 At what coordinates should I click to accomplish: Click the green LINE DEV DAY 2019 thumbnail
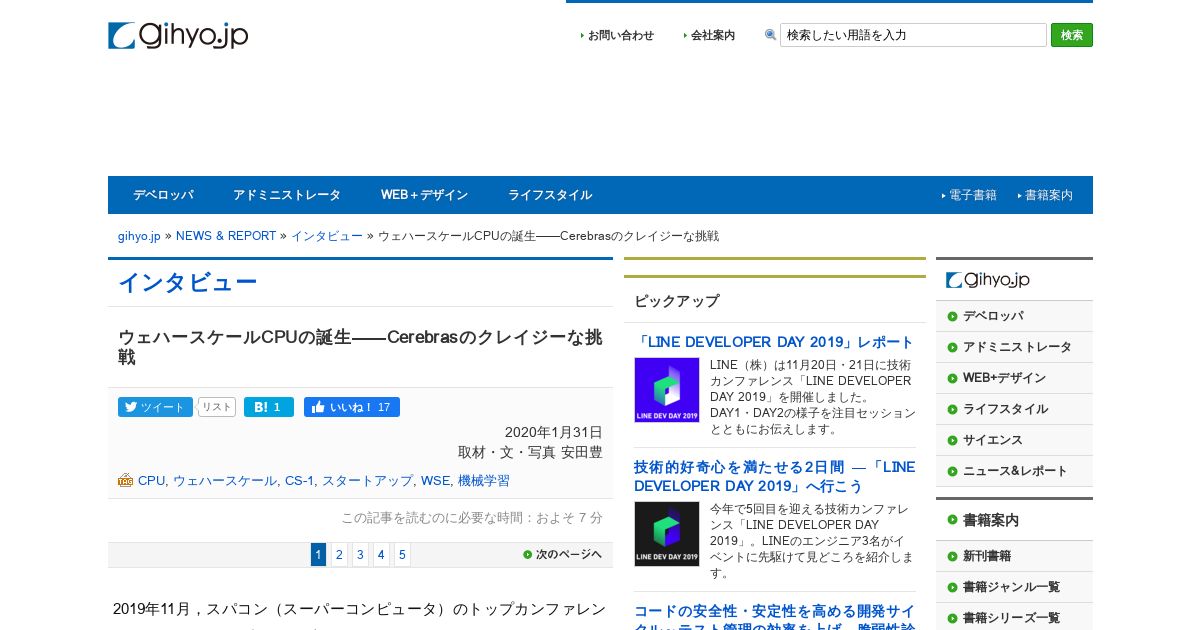click(x=667, y=390)
